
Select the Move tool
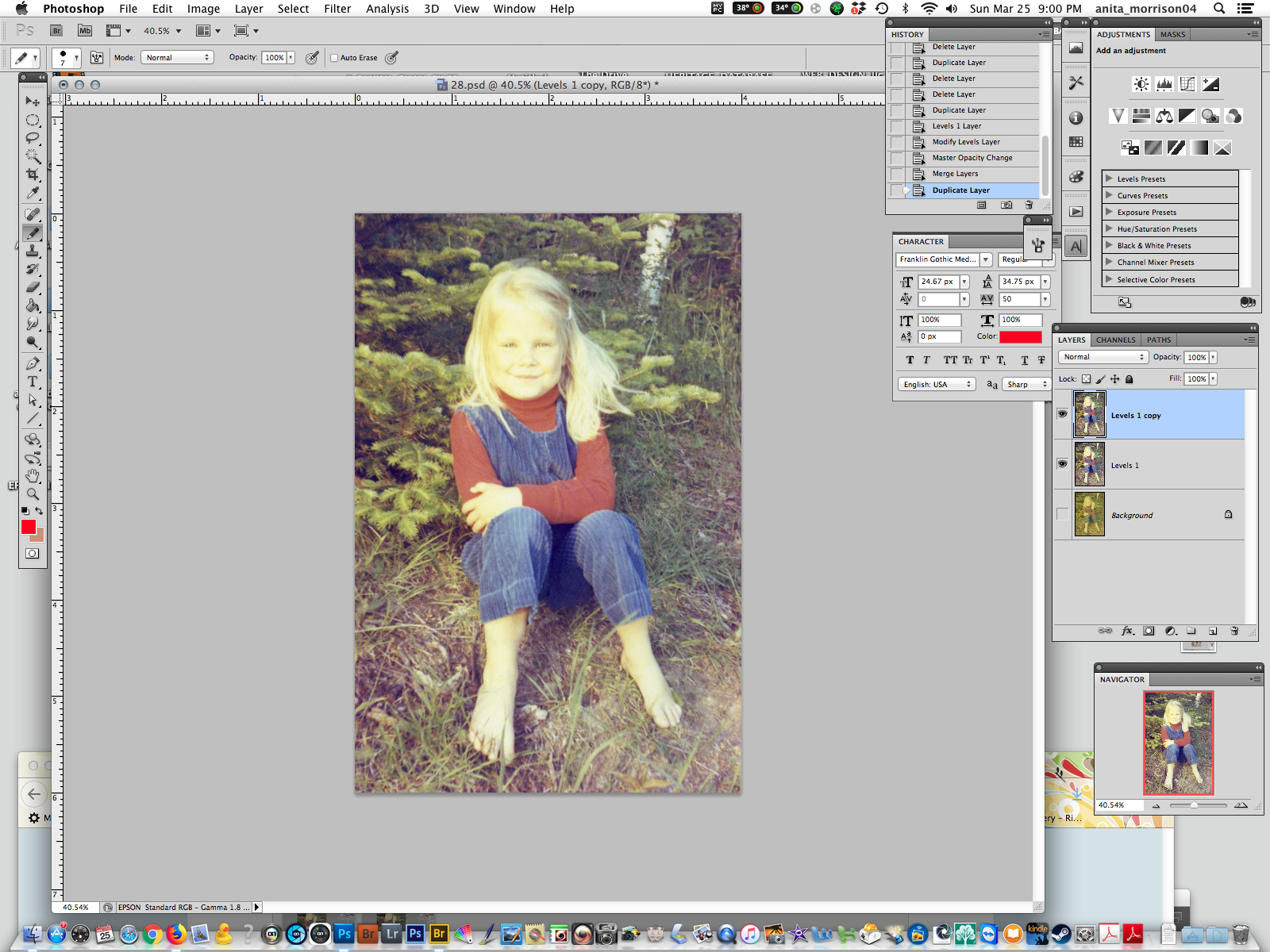pos(33,102)
